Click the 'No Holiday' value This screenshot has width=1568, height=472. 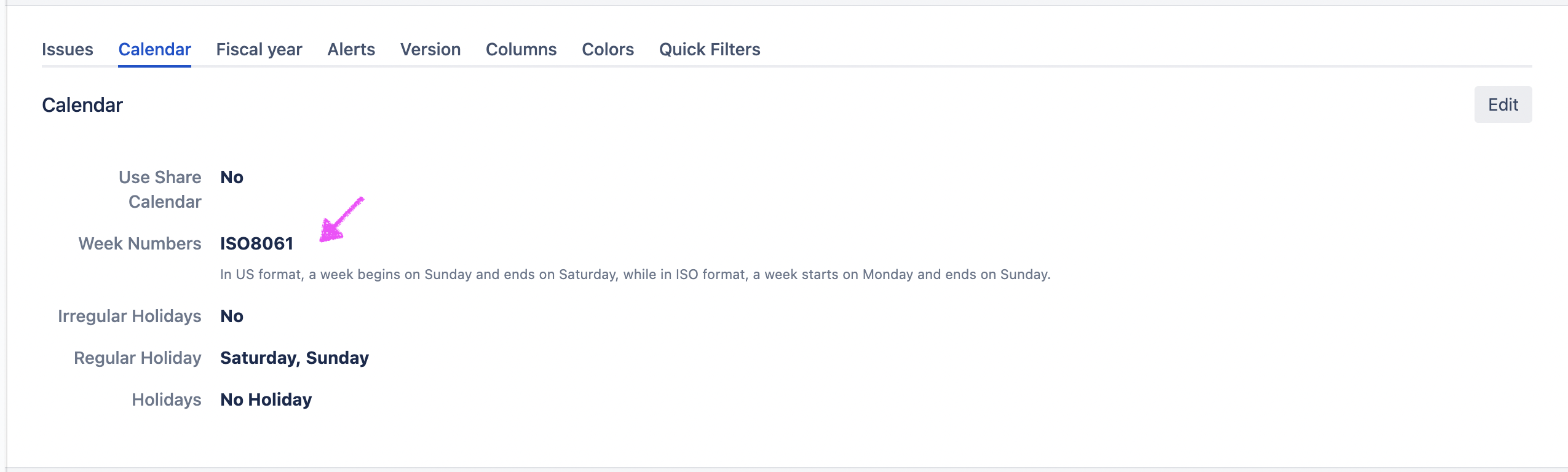(x=266, y=399)
